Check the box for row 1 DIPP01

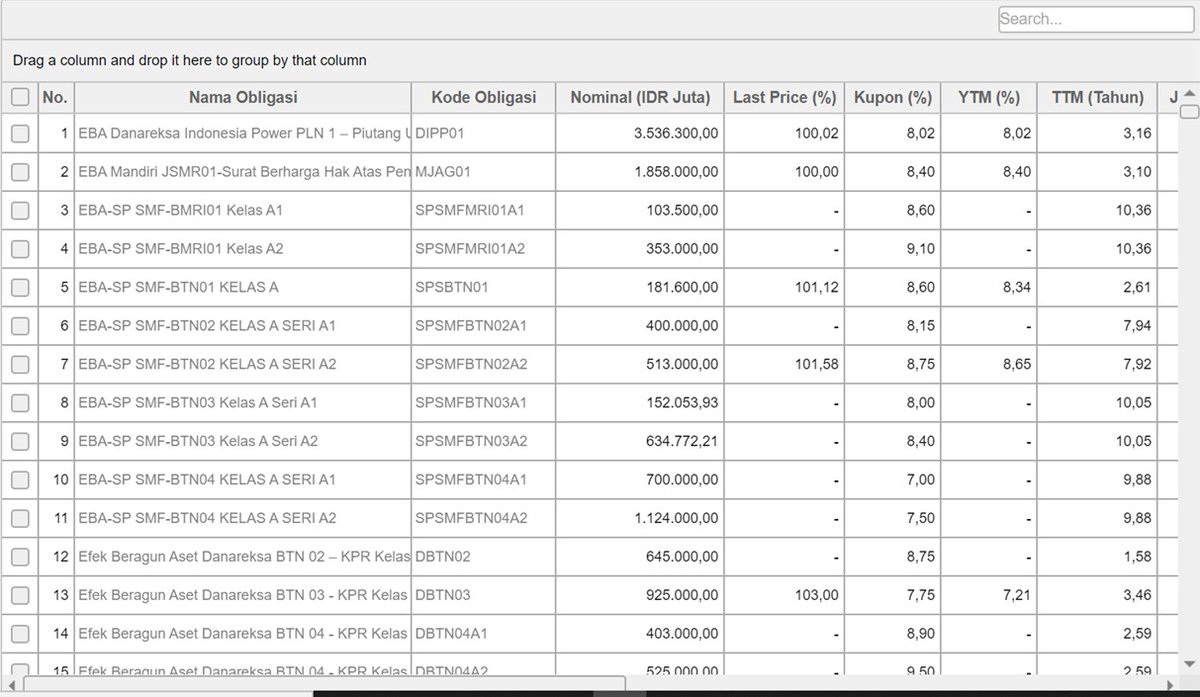coord(20,133)
